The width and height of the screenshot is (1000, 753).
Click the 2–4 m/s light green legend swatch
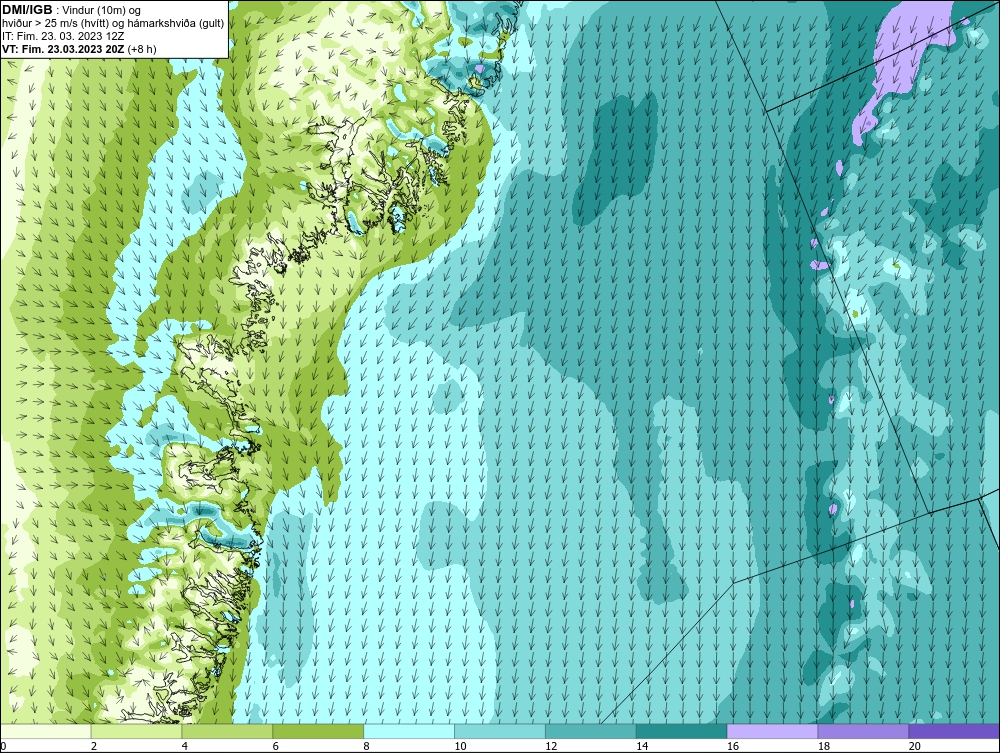136,731
